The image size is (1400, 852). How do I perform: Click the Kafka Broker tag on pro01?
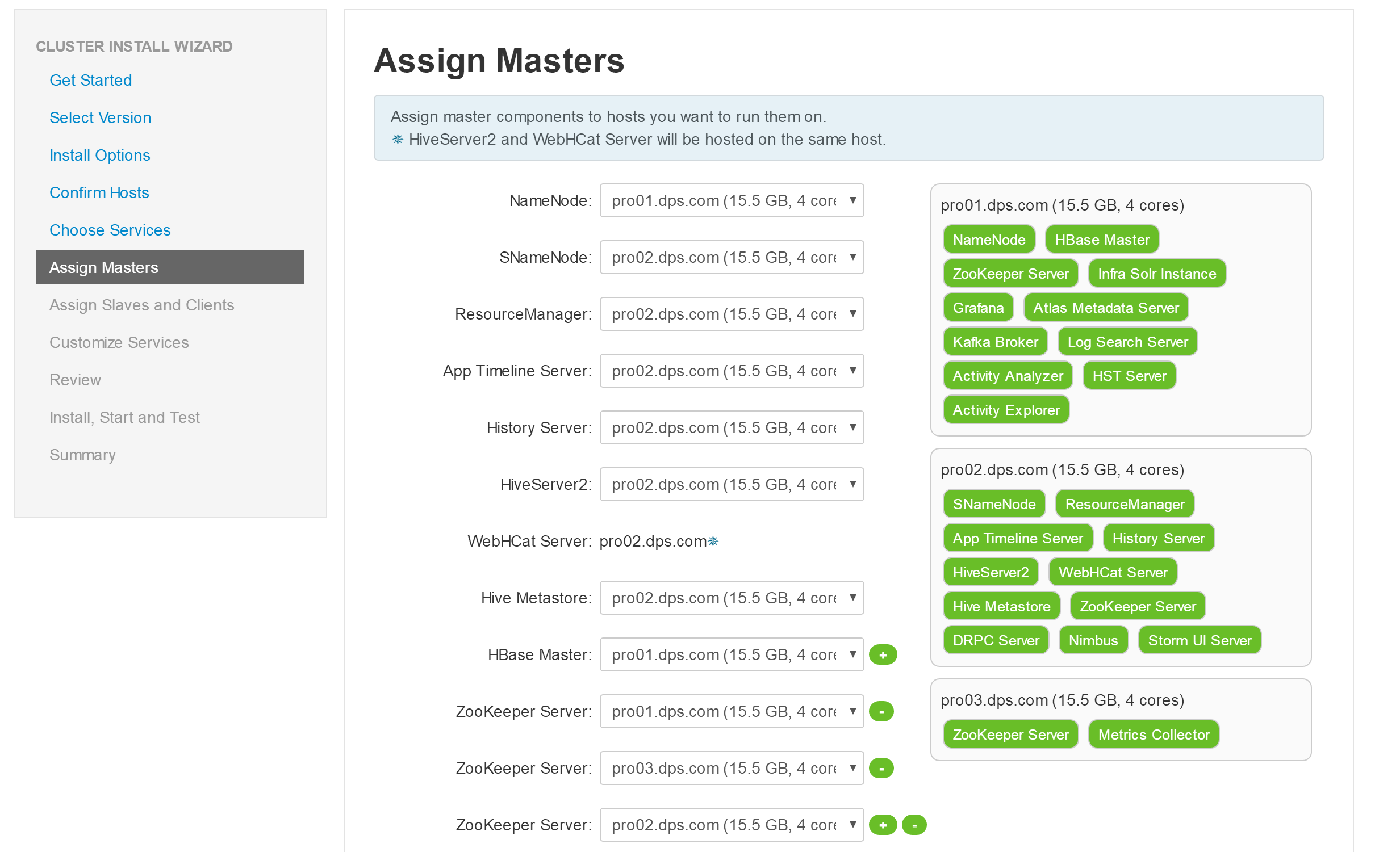click(x=995, y=342)
